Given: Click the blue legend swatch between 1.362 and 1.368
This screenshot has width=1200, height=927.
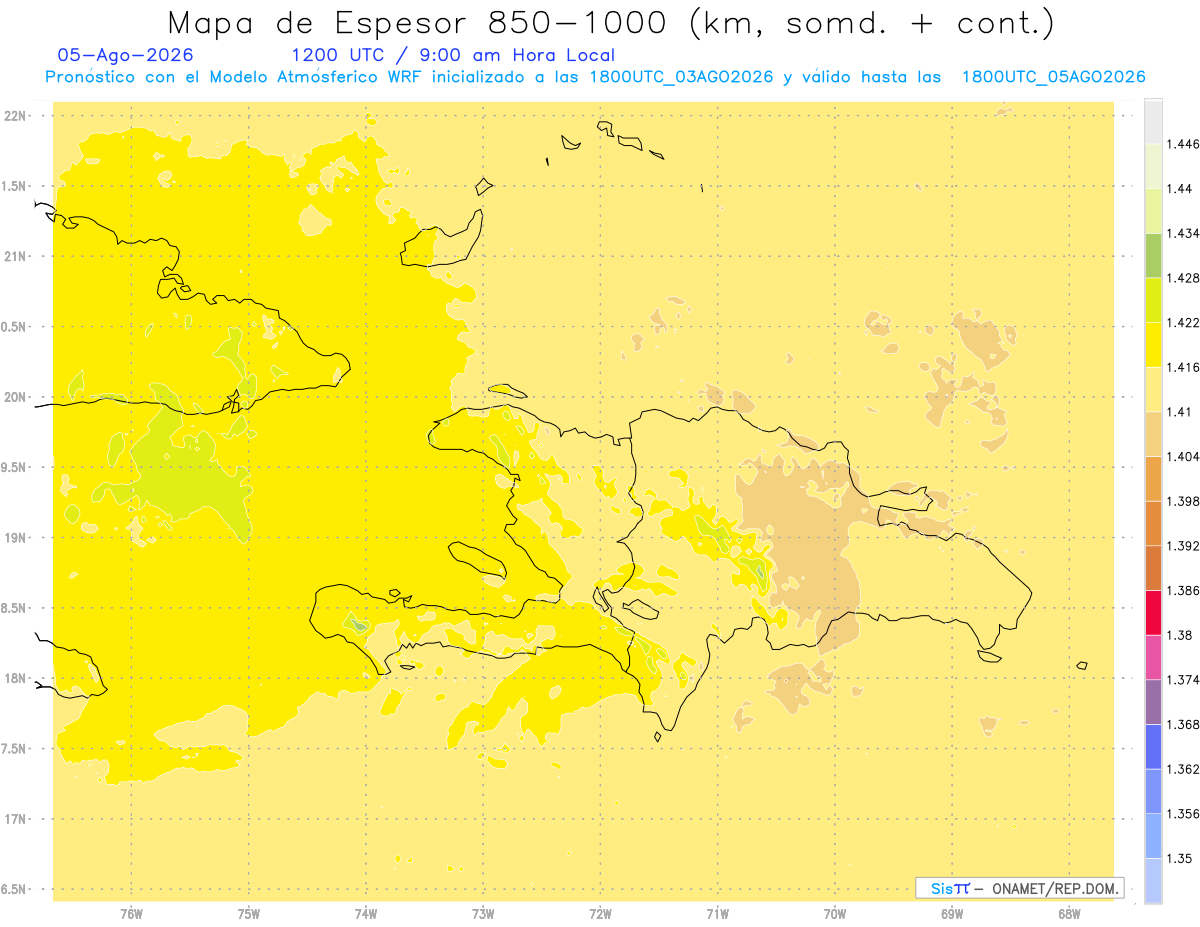Looking at the screenshot, I should (1153, 746).
